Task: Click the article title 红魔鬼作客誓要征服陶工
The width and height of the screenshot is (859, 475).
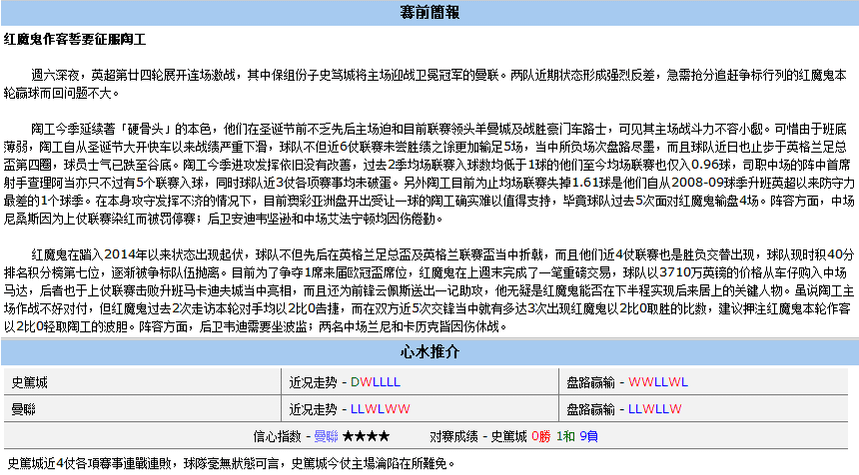Action: tap(75, 39)
